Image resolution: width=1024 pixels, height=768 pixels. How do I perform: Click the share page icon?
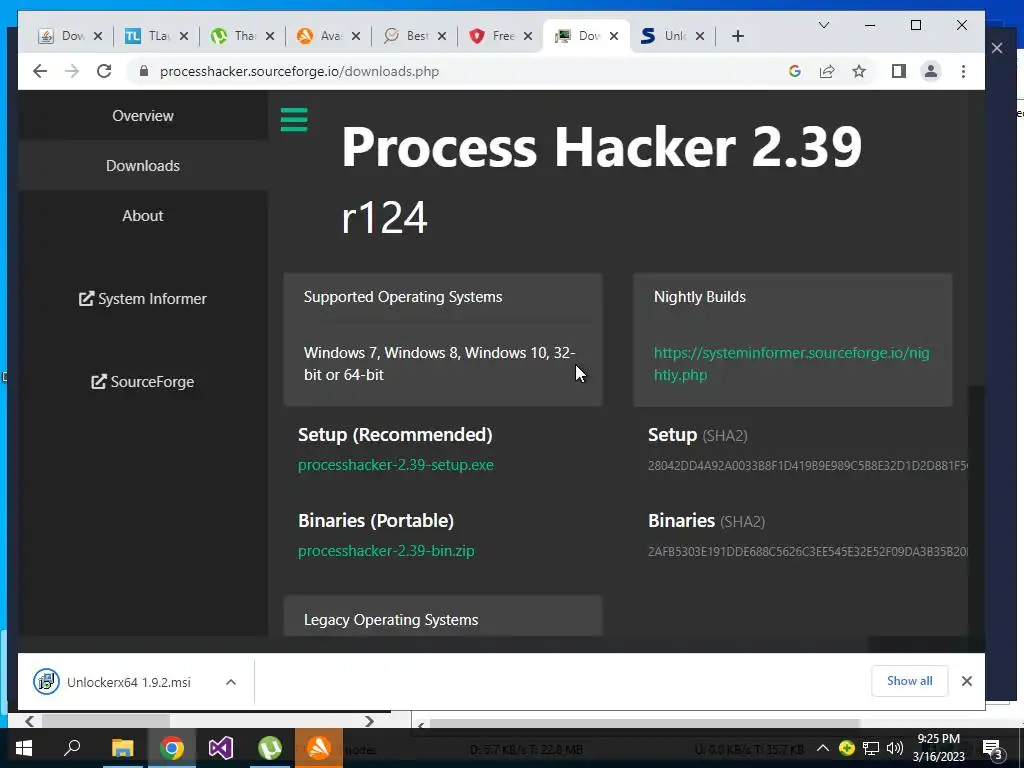pos(827,71)
